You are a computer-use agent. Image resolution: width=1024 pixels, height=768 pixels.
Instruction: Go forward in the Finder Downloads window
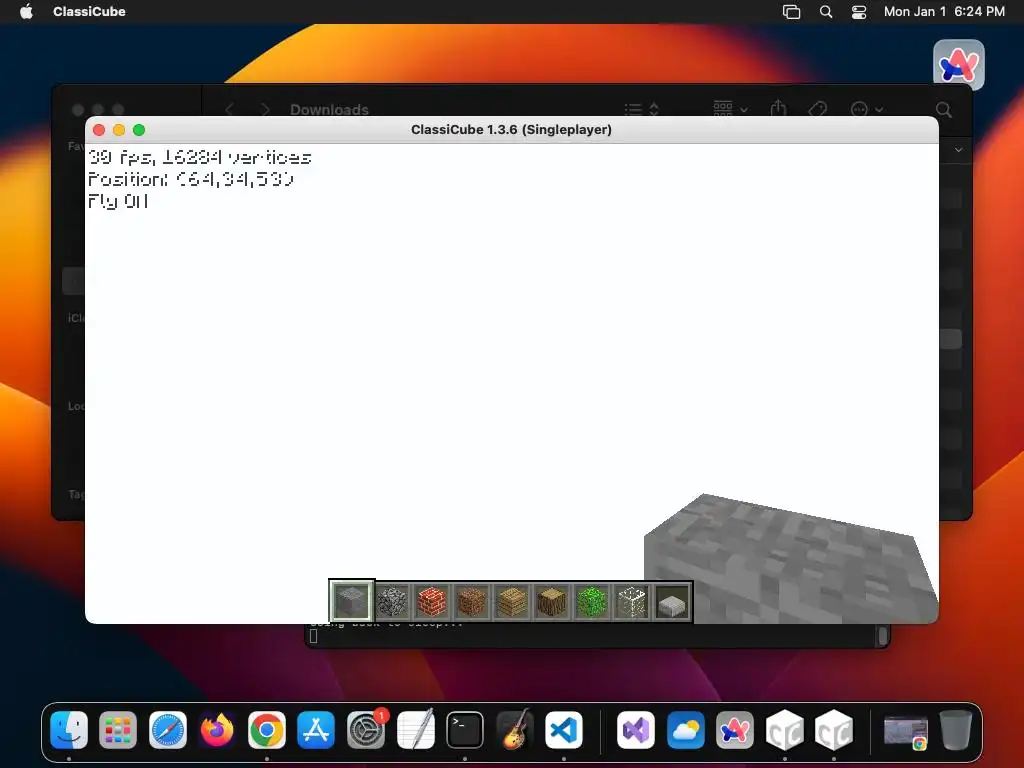pos(264,109)
